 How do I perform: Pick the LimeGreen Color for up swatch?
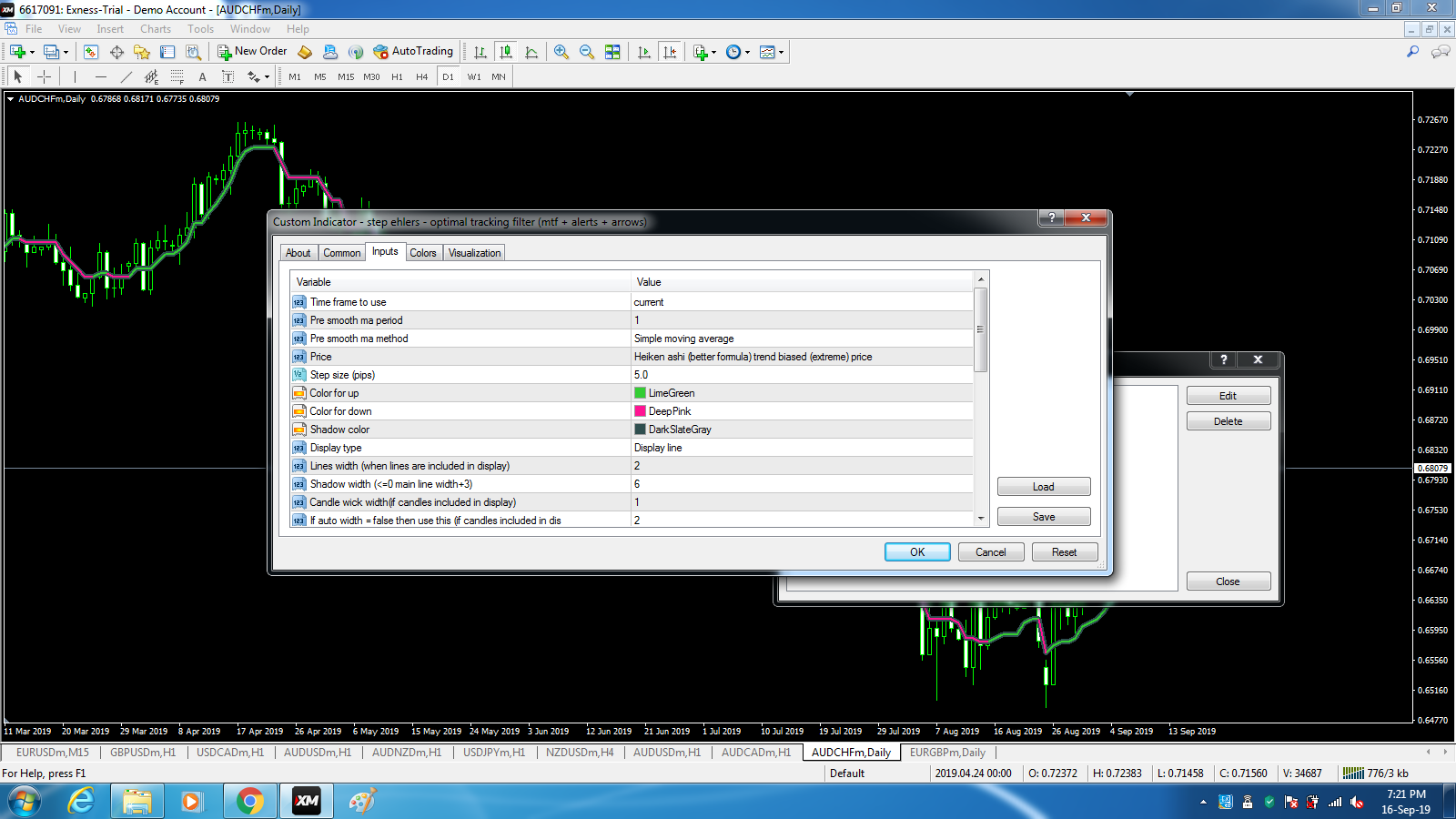(640, 393)
